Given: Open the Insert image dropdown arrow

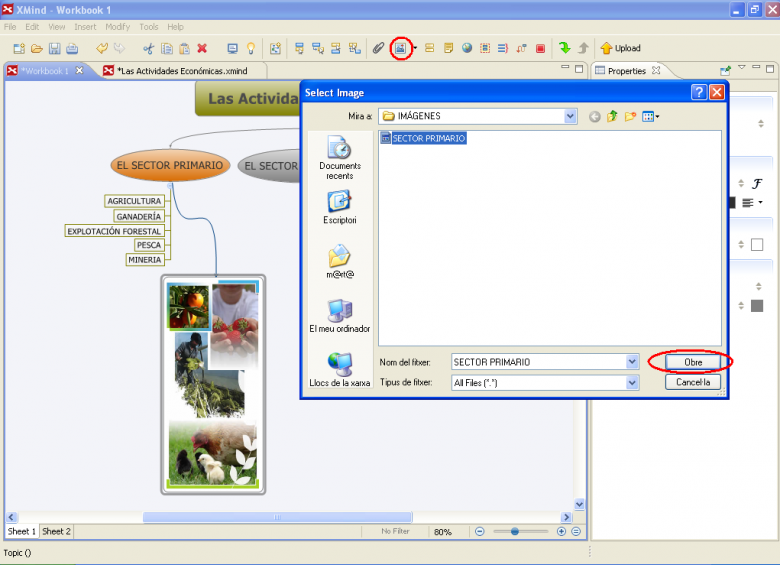Looking at the screenshot, I should pos(415,48).
